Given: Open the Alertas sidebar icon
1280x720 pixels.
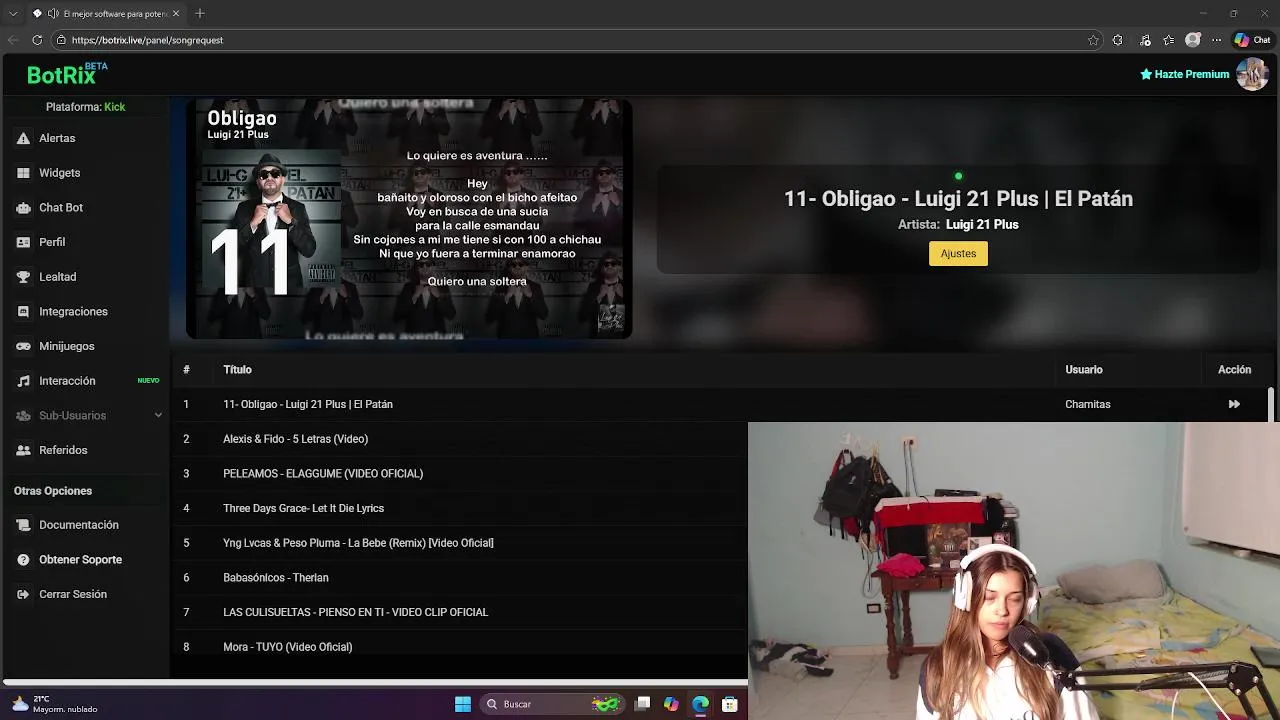Looking at the screenshot, I should tap(23, 138).
